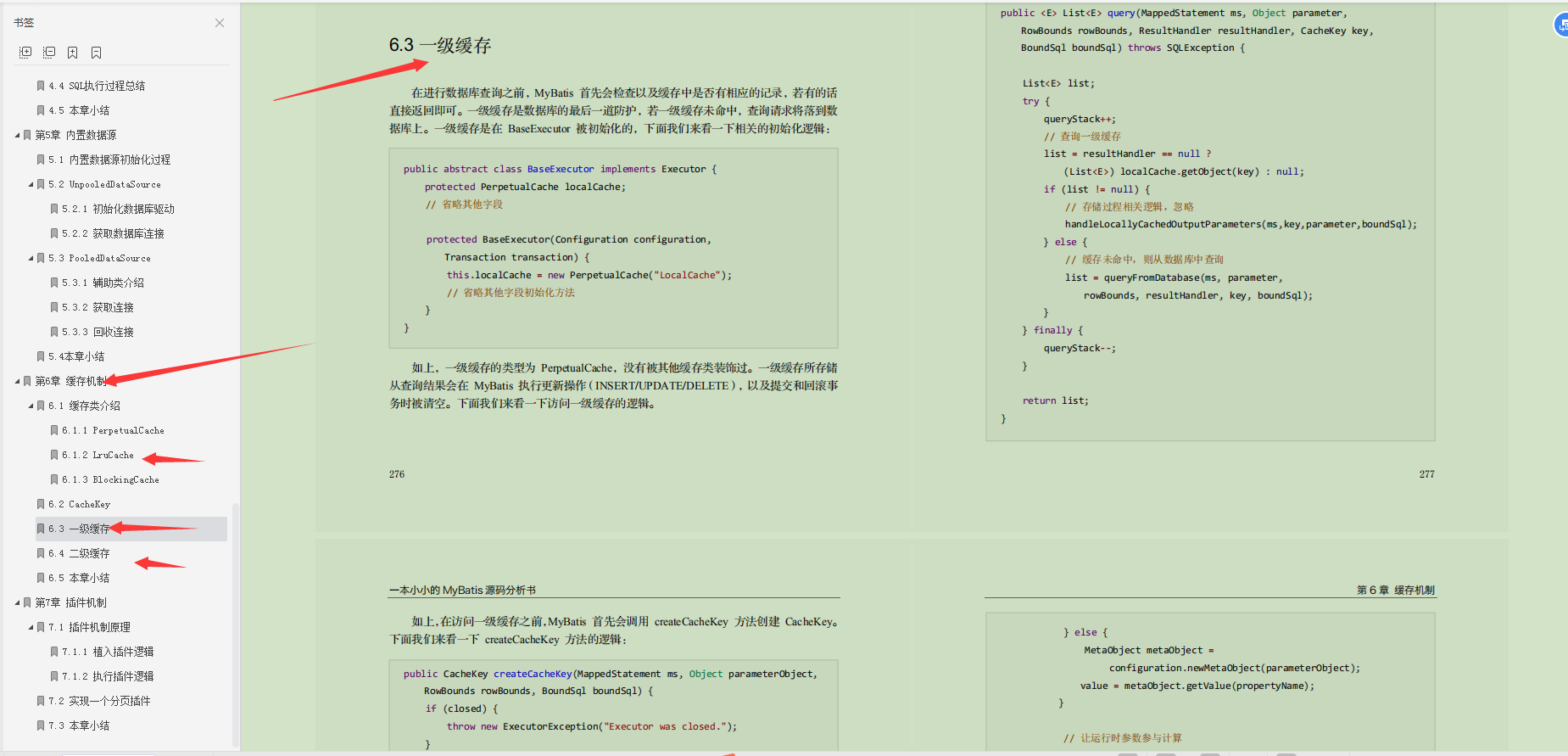Go to 5.4本章小结 bookmark
Viewport: 1568px width, 756px height.
76,356
